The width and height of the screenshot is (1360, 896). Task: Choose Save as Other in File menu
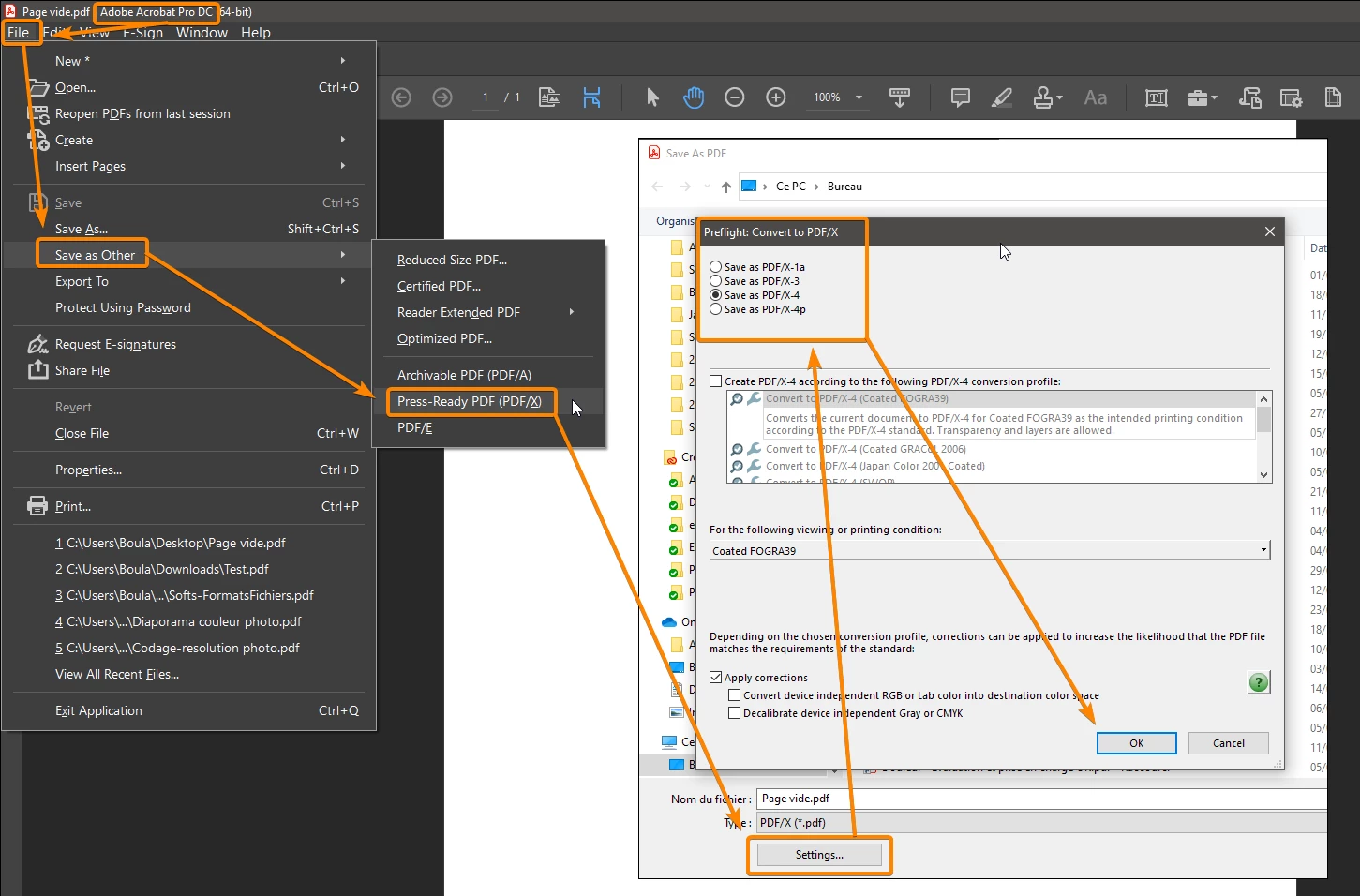pos(95,255)
